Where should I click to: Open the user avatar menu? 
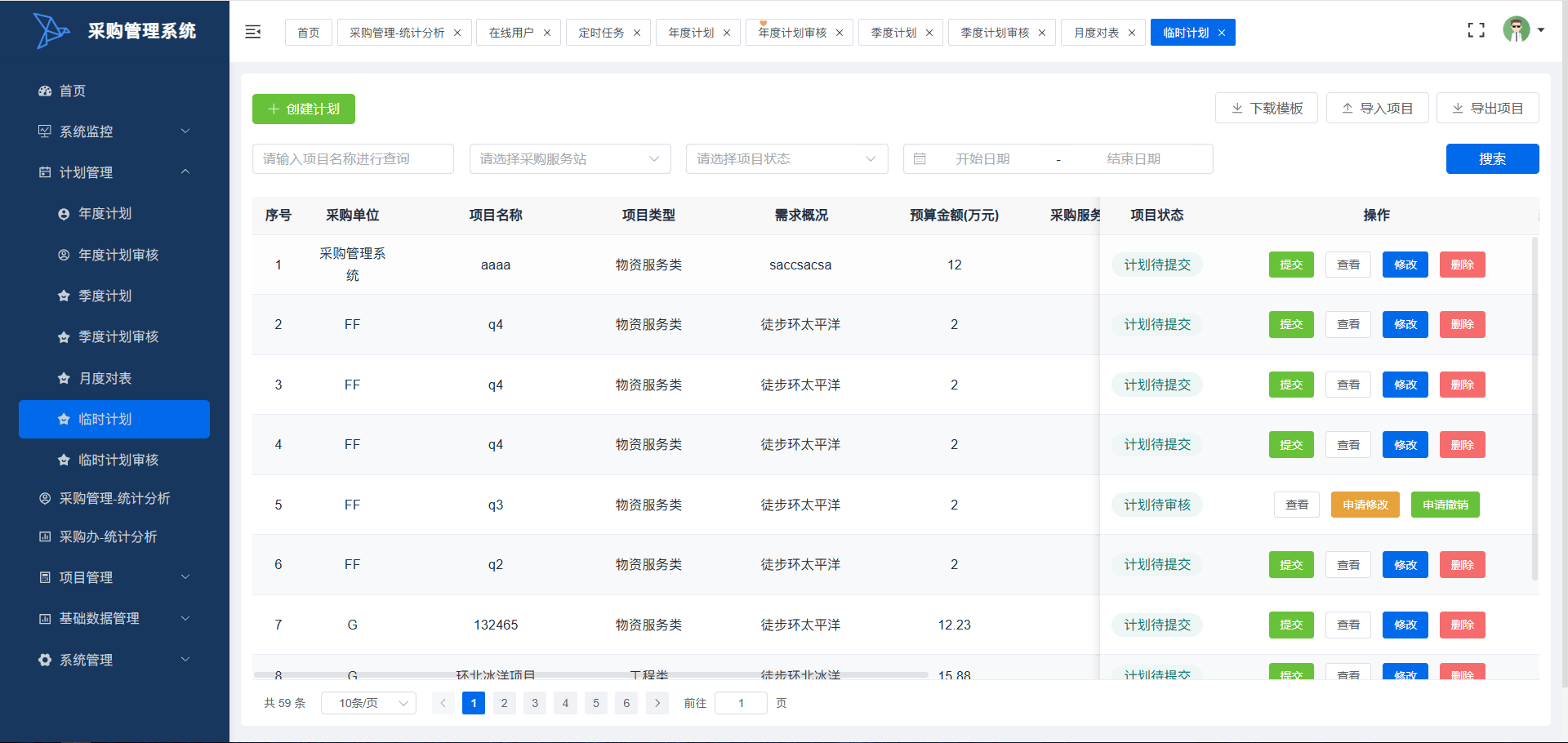pyautogui.click(x=1517, y=30)
